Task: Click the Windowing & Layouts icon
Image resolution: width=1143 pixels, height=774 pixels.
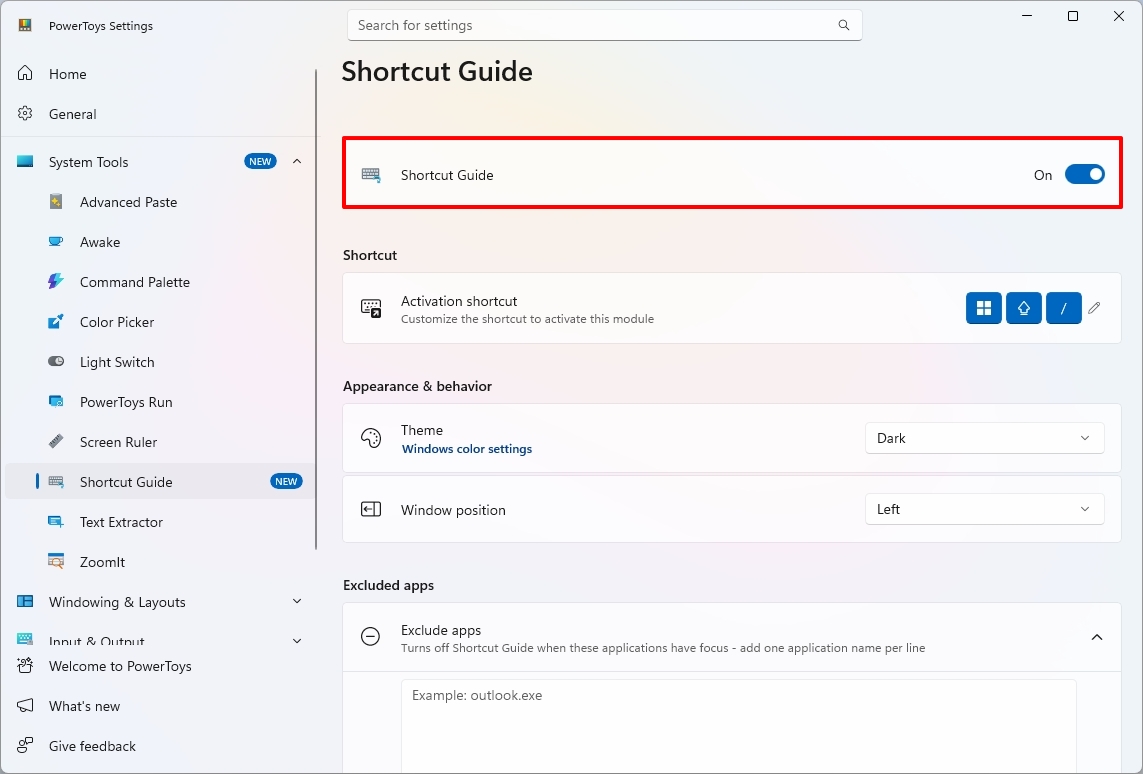Action: pos(26,602)
